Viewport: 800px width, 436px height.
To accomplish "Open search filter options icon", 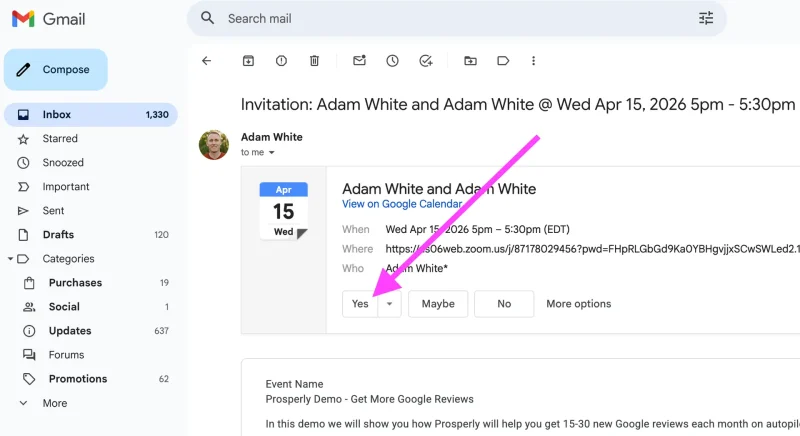I will pos(706,18).
